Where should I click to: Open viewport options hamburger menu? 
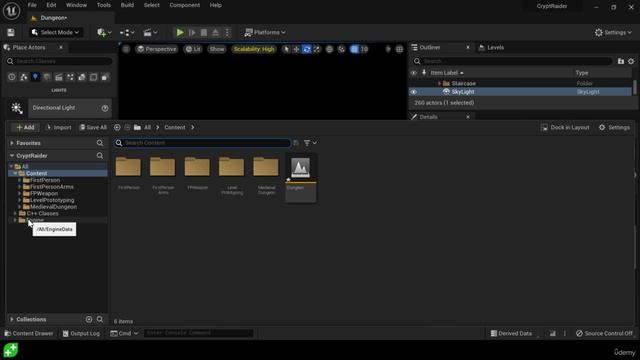[126, 49]
